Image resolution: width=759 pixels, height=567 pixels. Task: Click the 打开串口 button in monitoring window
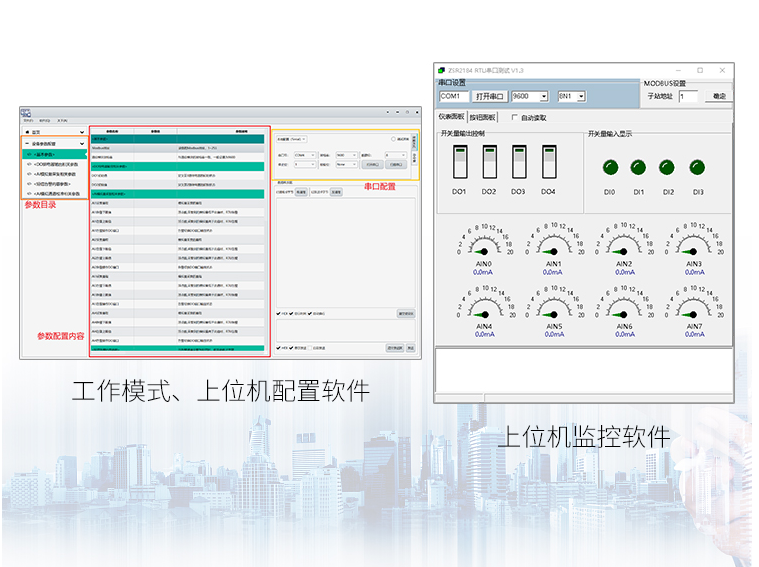coord(490,96)
